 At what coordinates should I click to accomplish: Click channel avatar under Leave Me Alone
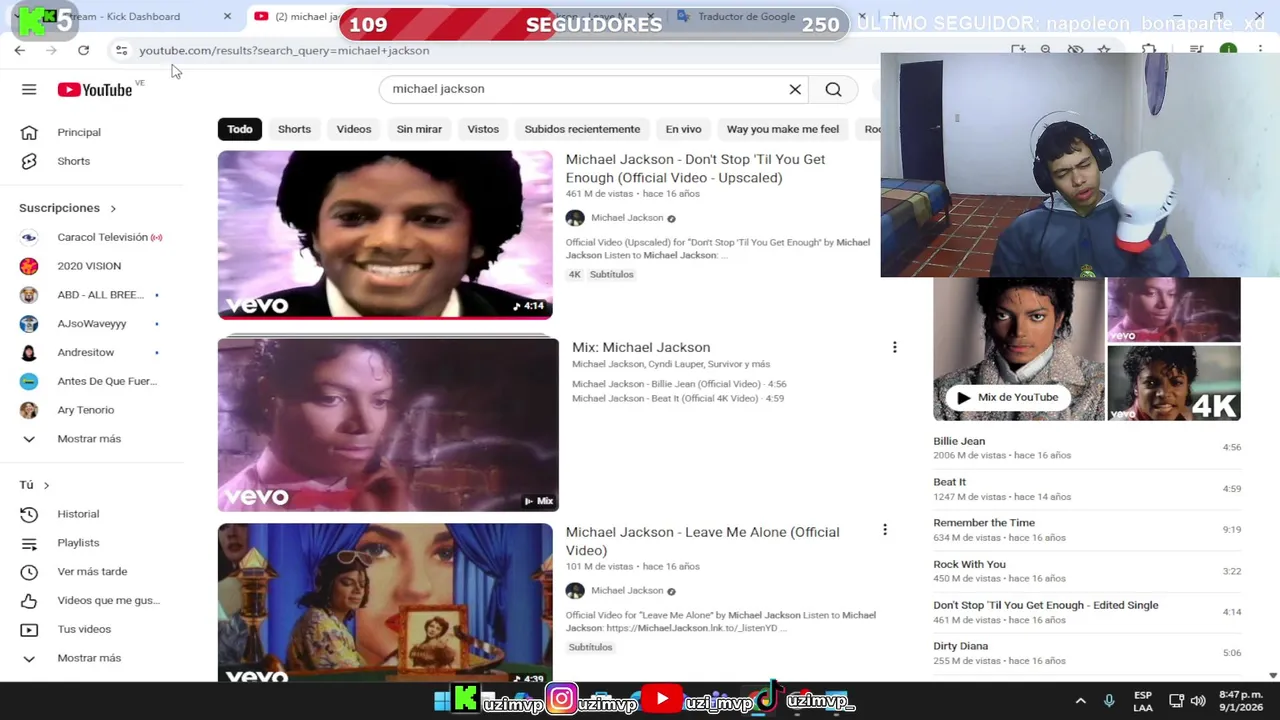(x=574, y=591)
